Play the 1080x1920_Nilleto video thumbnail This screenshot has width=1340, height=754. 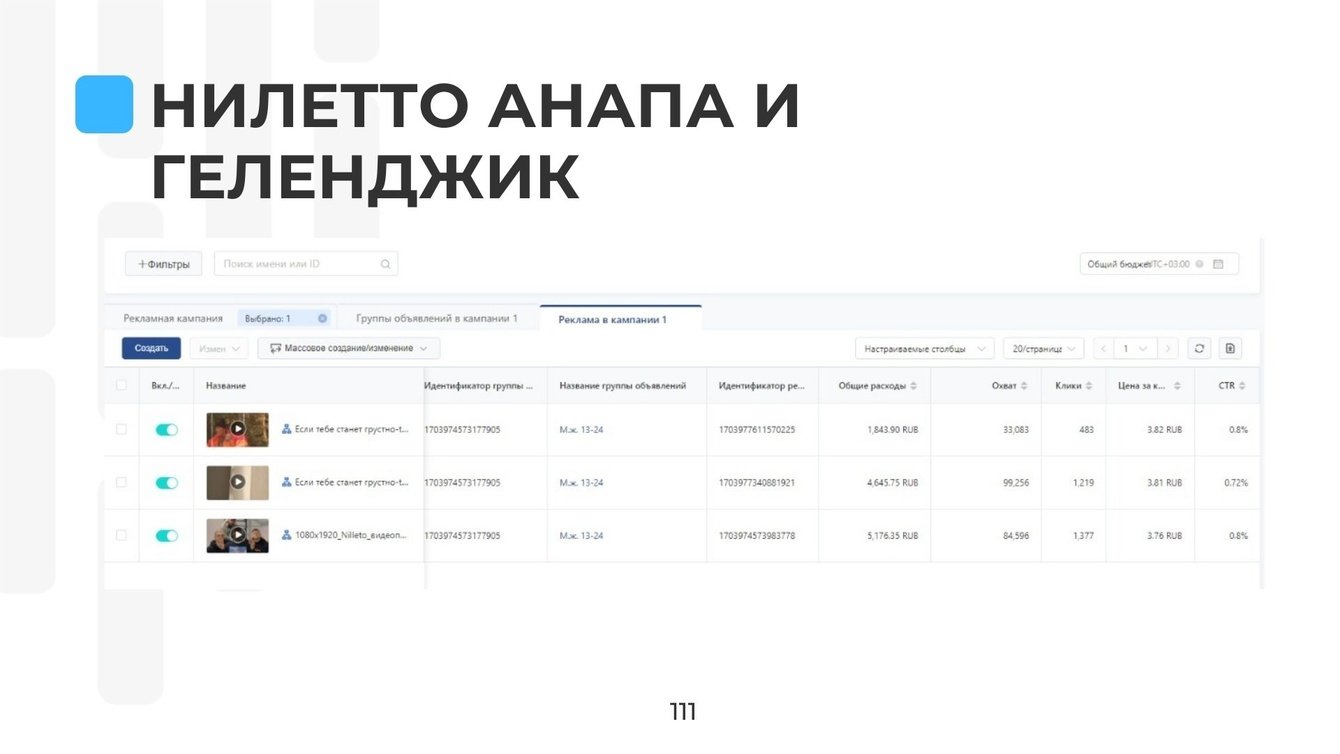click(238, 535)
